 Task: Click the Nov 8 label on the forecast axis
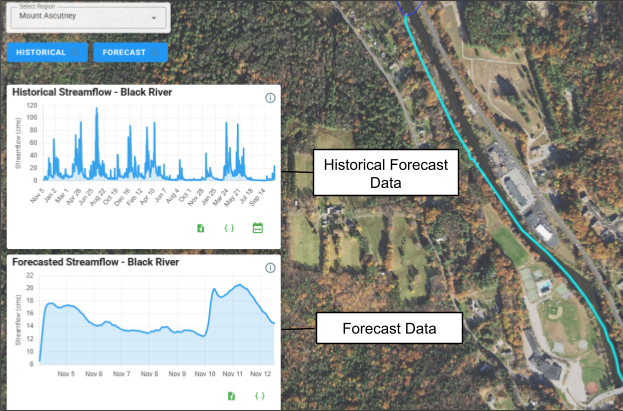coord(149,374)
